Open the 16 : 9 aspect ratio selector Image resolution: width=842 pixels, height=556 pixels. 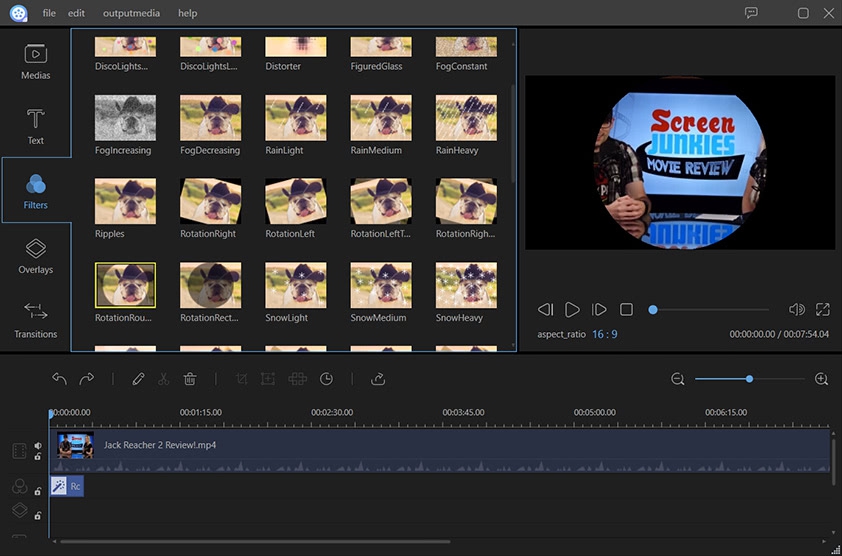[x=604, y=334]
